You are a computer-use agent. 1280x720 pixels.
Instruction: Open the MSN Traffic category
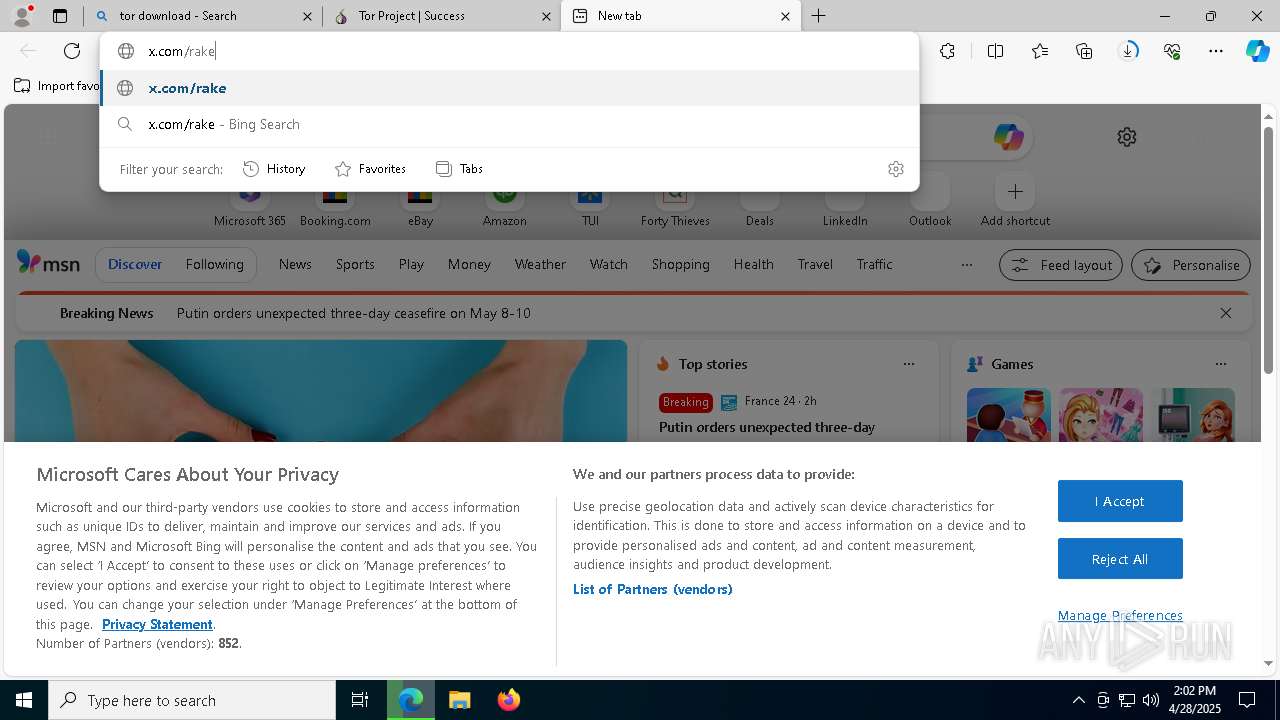874,264
